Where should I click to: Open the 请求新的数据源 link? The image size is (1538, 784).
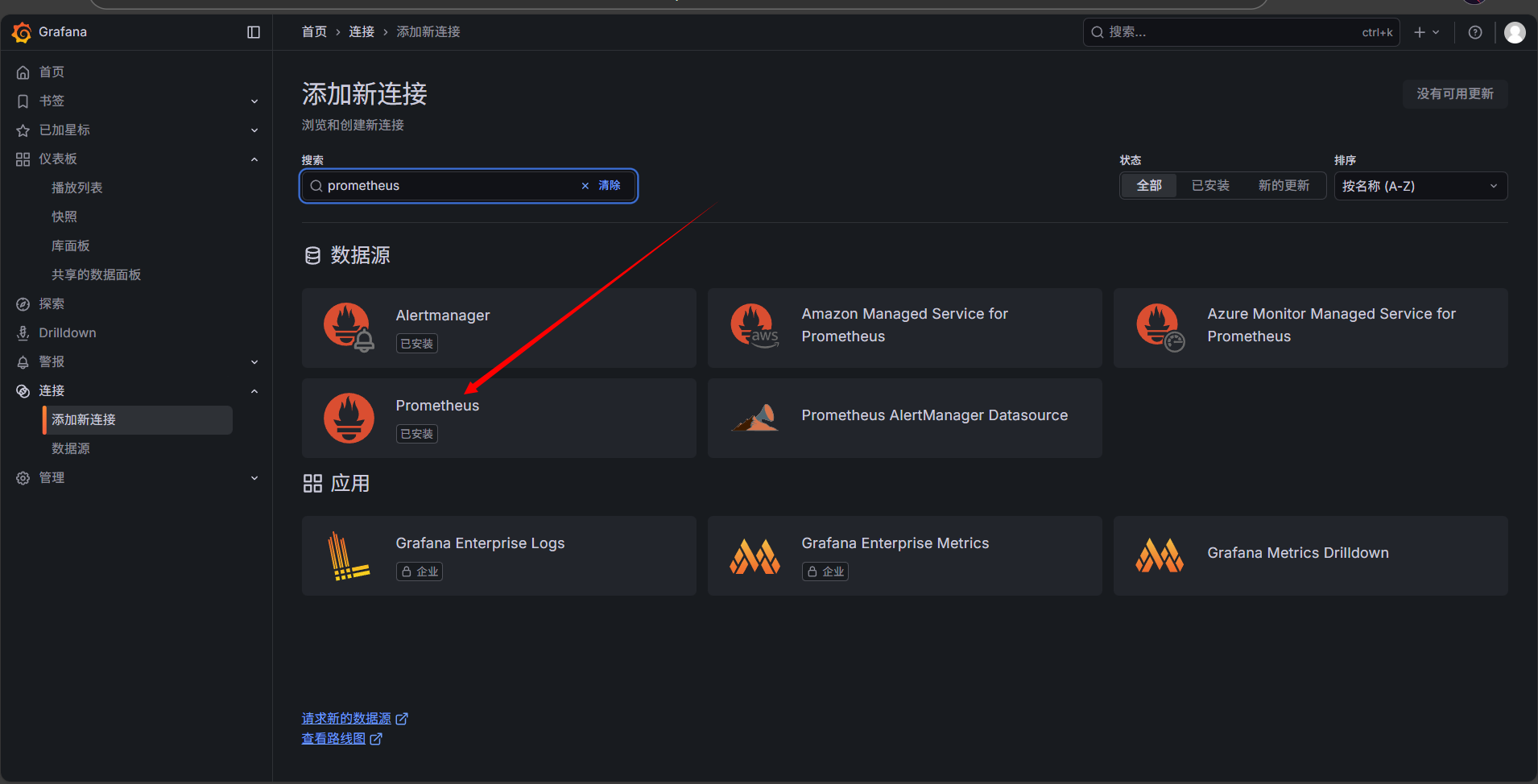coord(346,718)
